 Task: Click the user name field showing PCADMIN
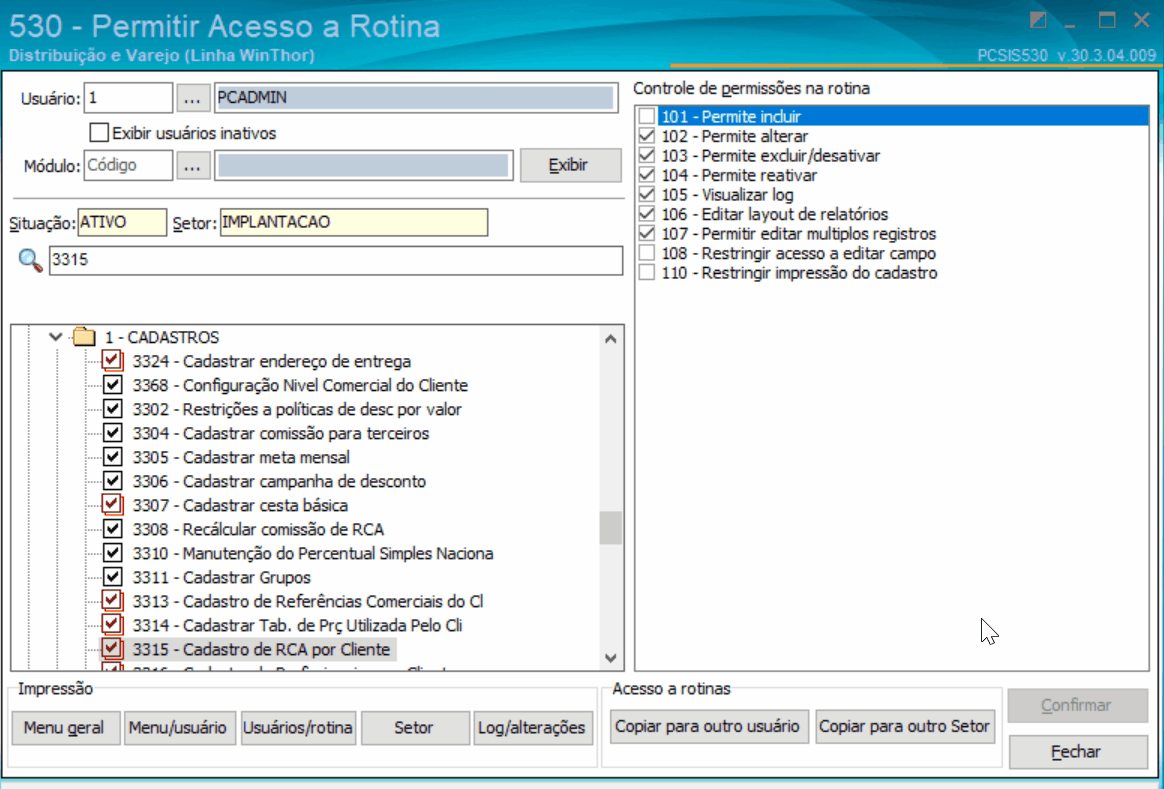click(x=416, y=98)
